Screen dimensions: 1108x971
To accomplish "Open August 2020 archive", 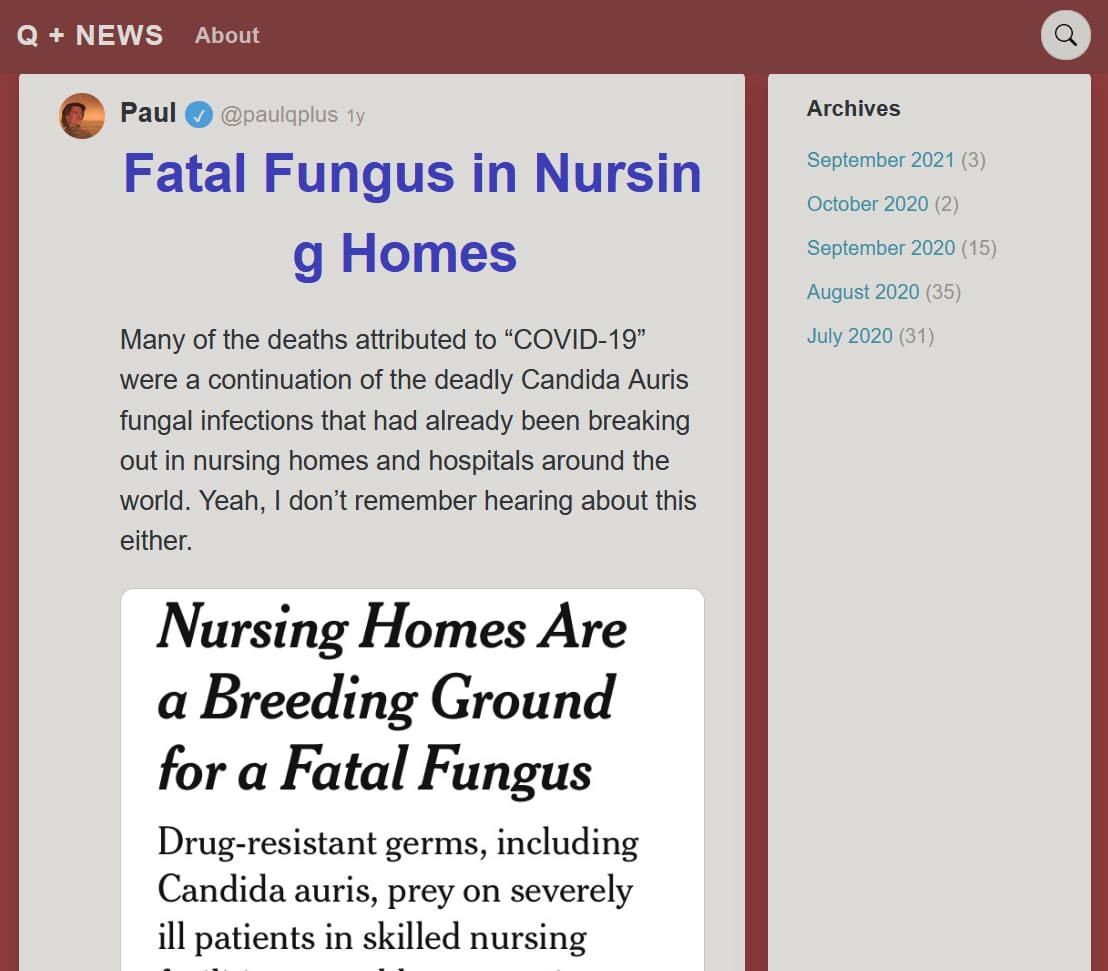I will [863, 292].
